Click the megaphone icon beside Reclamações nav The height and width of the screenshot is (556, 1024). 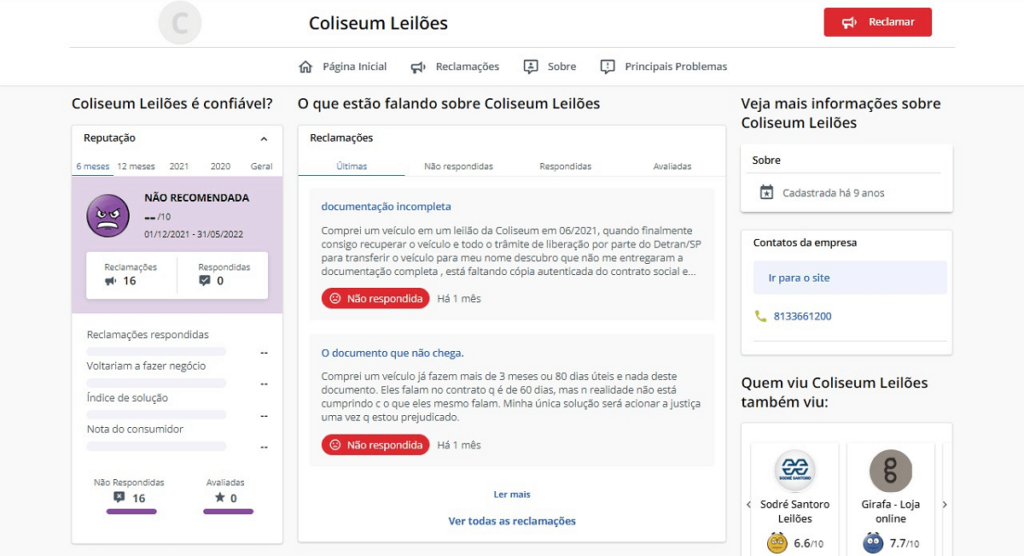pos(418,67)
